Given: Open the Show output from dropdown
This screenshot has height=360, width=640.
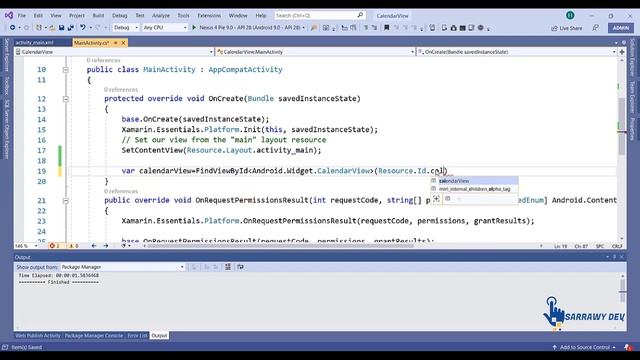Looking at the screenshot, I should [122, 267].
